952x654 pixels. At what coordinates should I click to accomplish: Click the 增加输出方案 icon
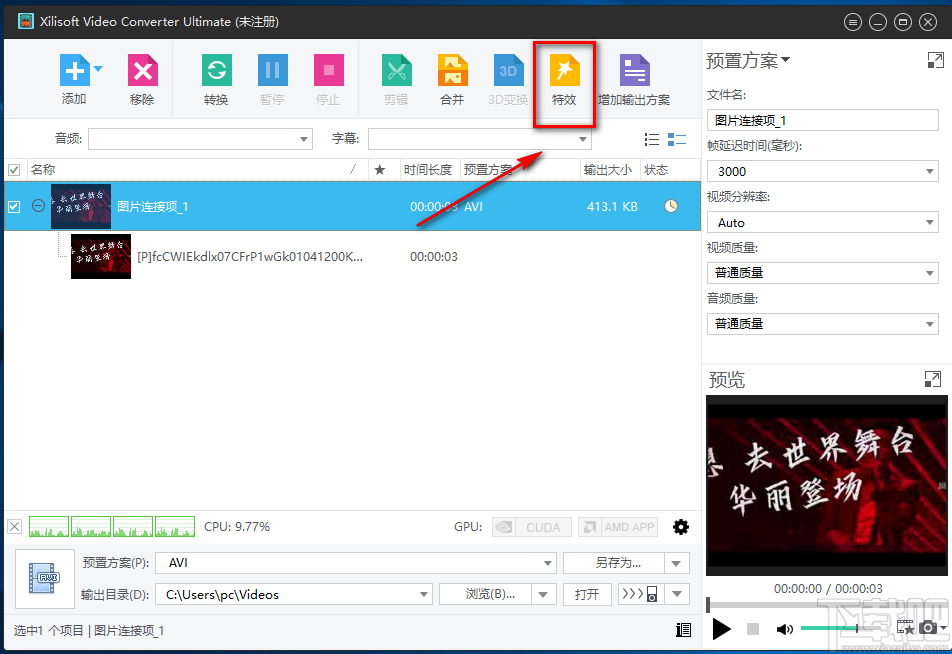coord(634,72)
